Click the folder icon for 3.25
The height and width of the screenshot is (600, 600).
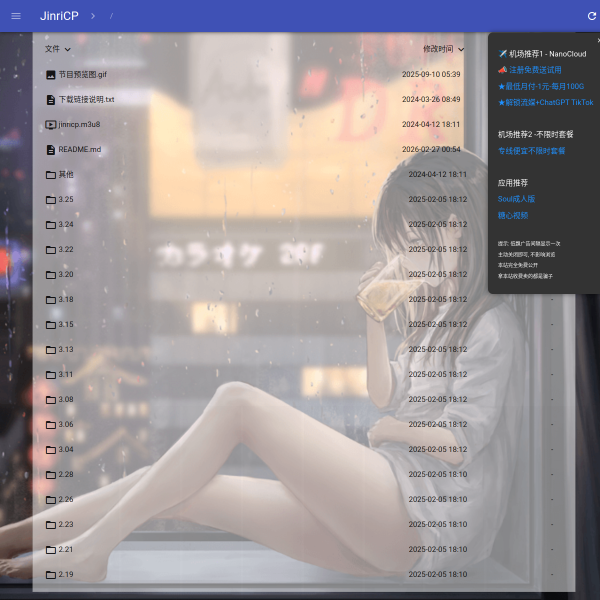tap(51, 200)
